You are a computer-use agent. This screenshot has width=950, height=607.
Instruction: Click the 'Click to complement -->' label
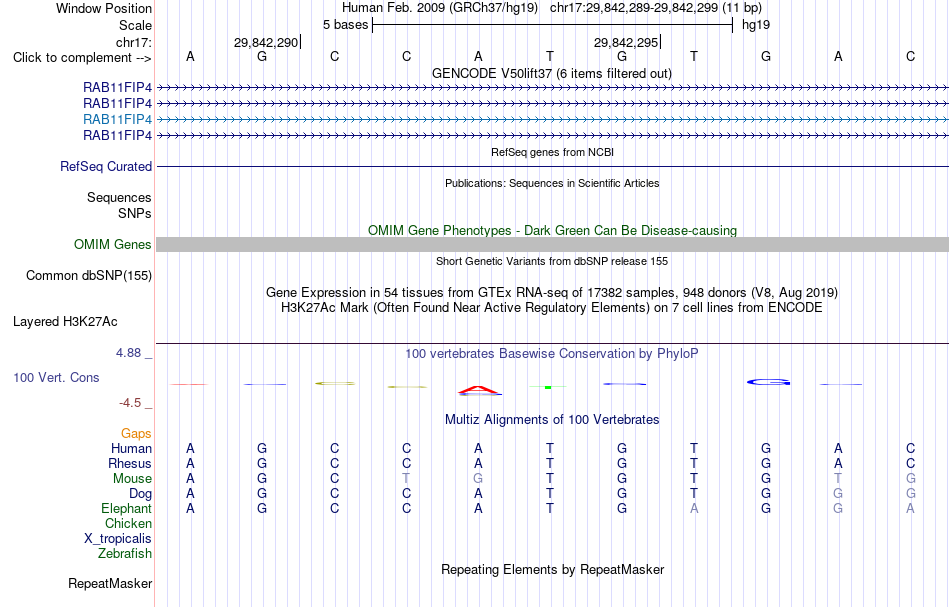point(82,58)
